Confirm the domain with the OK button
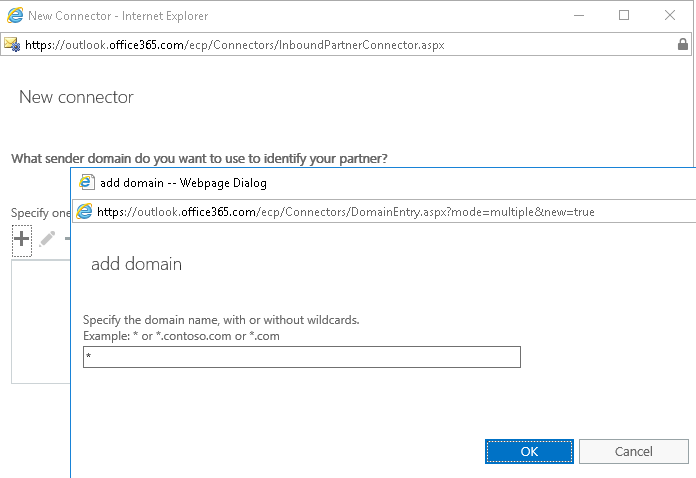This screenshot has width=696, height=478. 529,451
